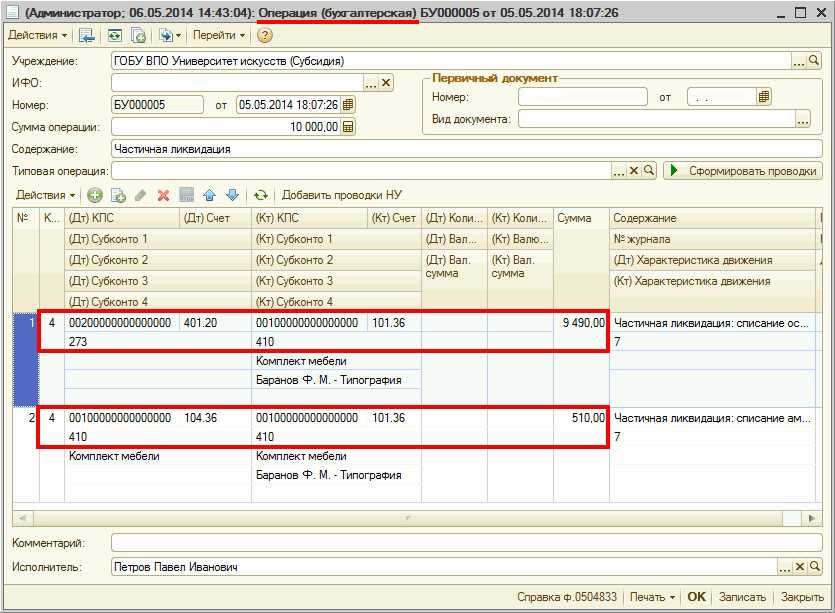Click the Содержание field
The height and width of the screenshot is (613, 835).
click(x=466, y=149)
